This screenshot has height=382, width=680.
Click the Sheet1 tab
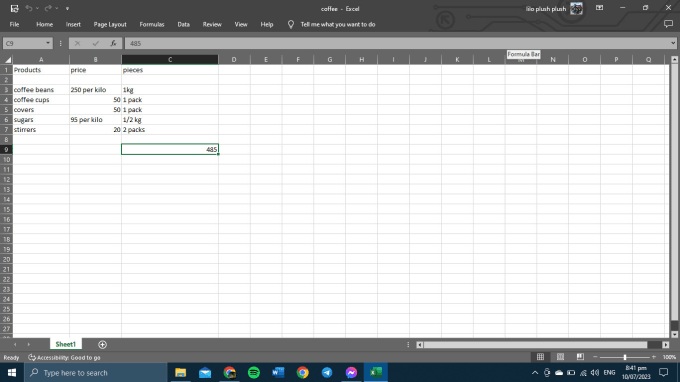point(65,344)
